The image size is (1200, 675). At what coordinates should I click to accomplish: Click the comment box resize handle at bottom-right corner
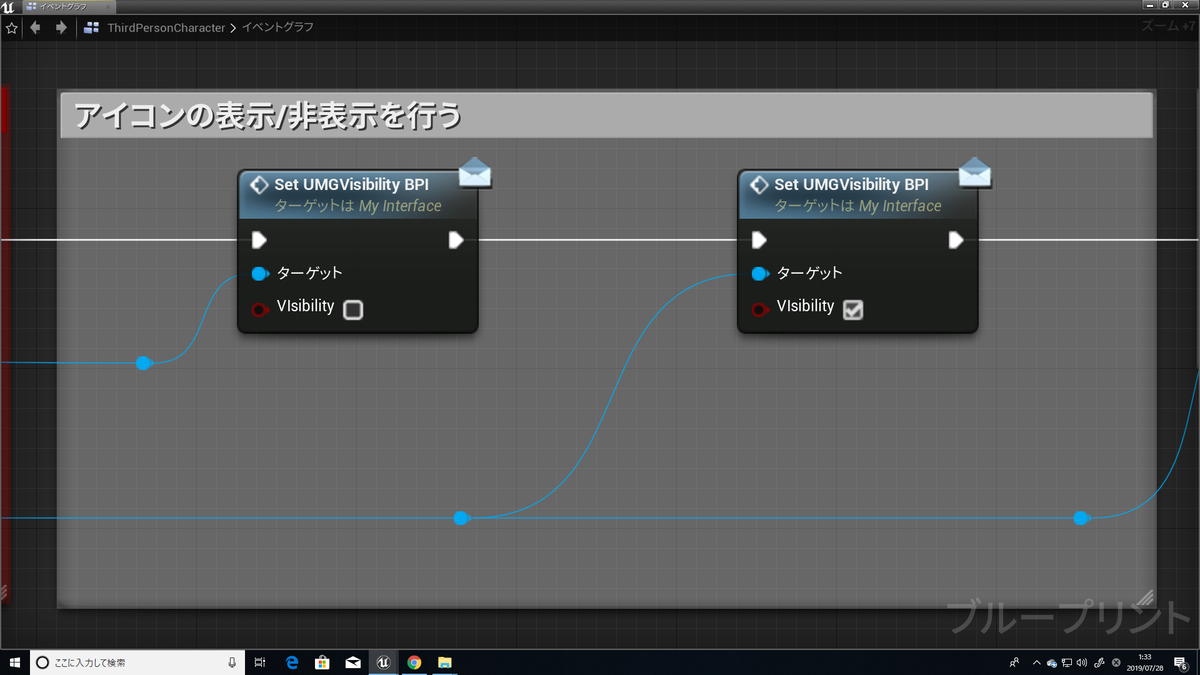tap(1145, 597)
